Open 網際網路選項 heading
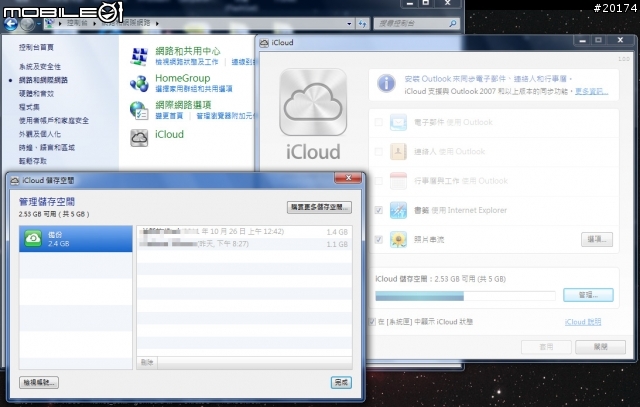The image size is (640, 407). pos(183,105)
